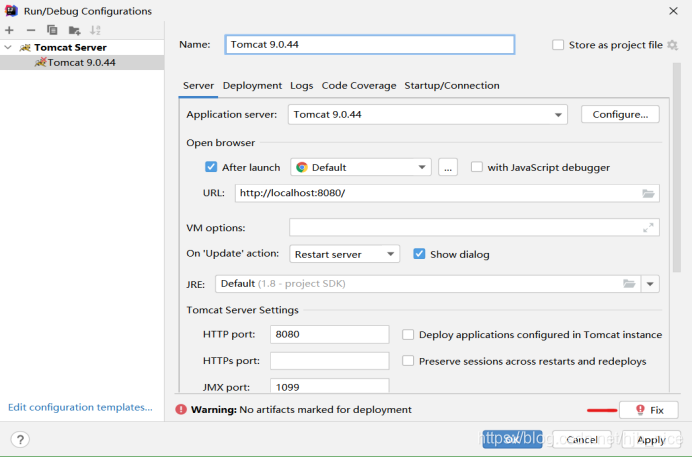Click the vertical scrollbar of settings panel
693x457 pixels.
[677, 168]
